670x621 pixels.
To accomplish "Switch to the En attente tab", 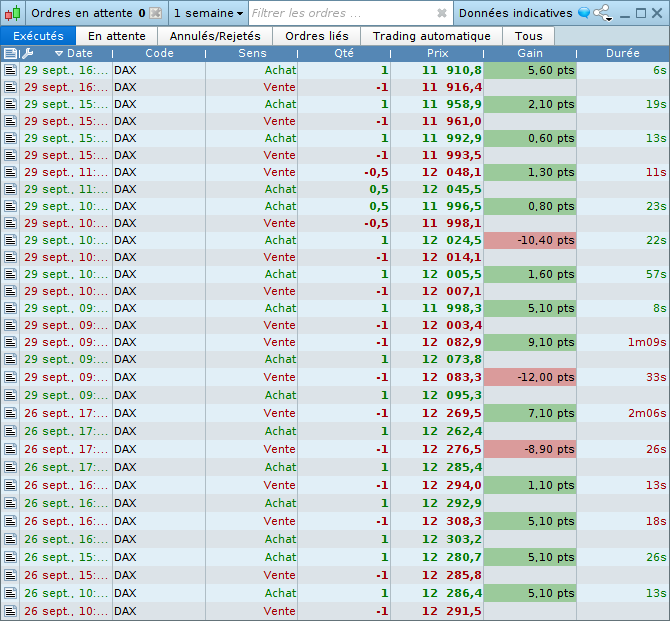I will (116, 36).
